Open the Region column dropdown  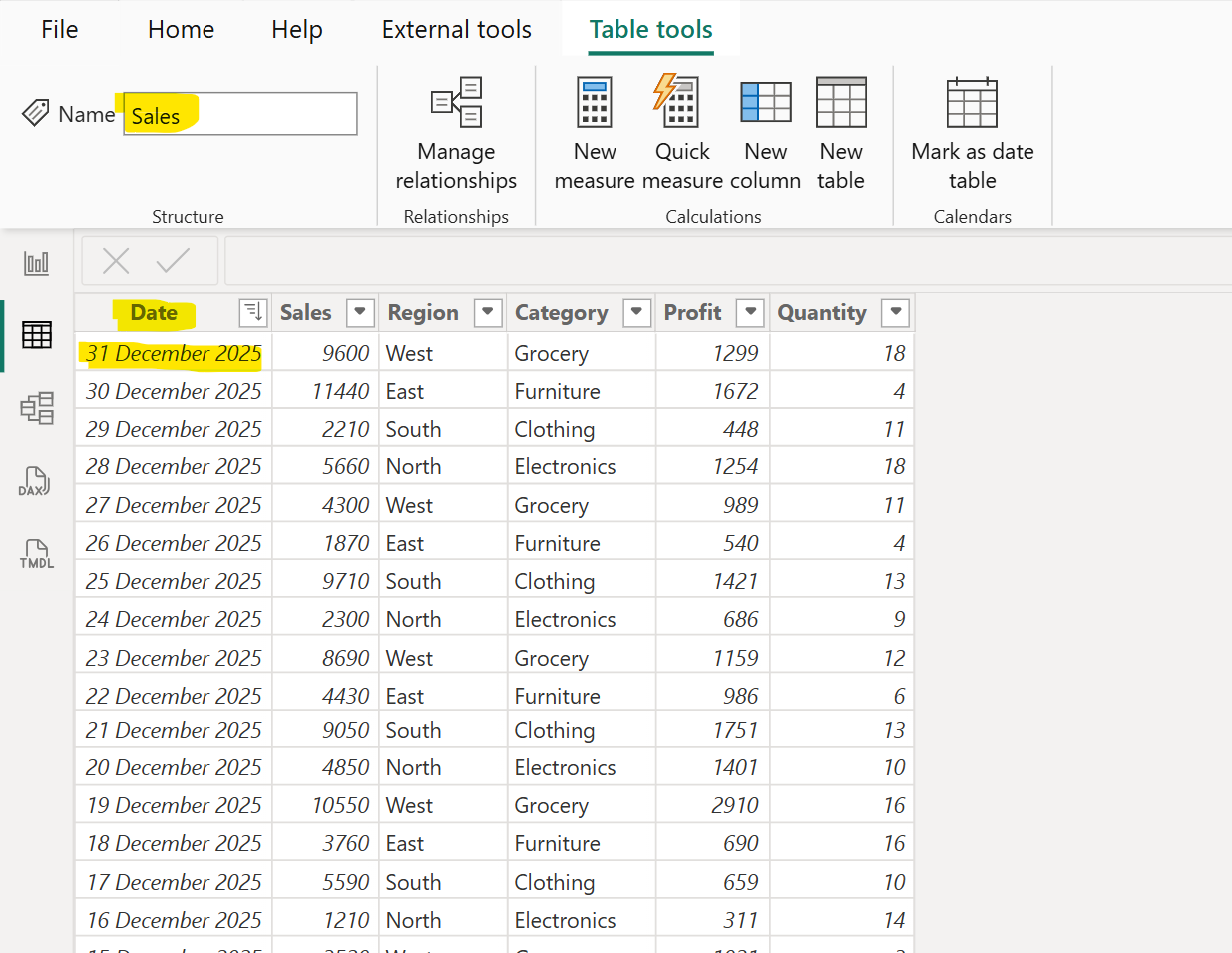(488, 312)
